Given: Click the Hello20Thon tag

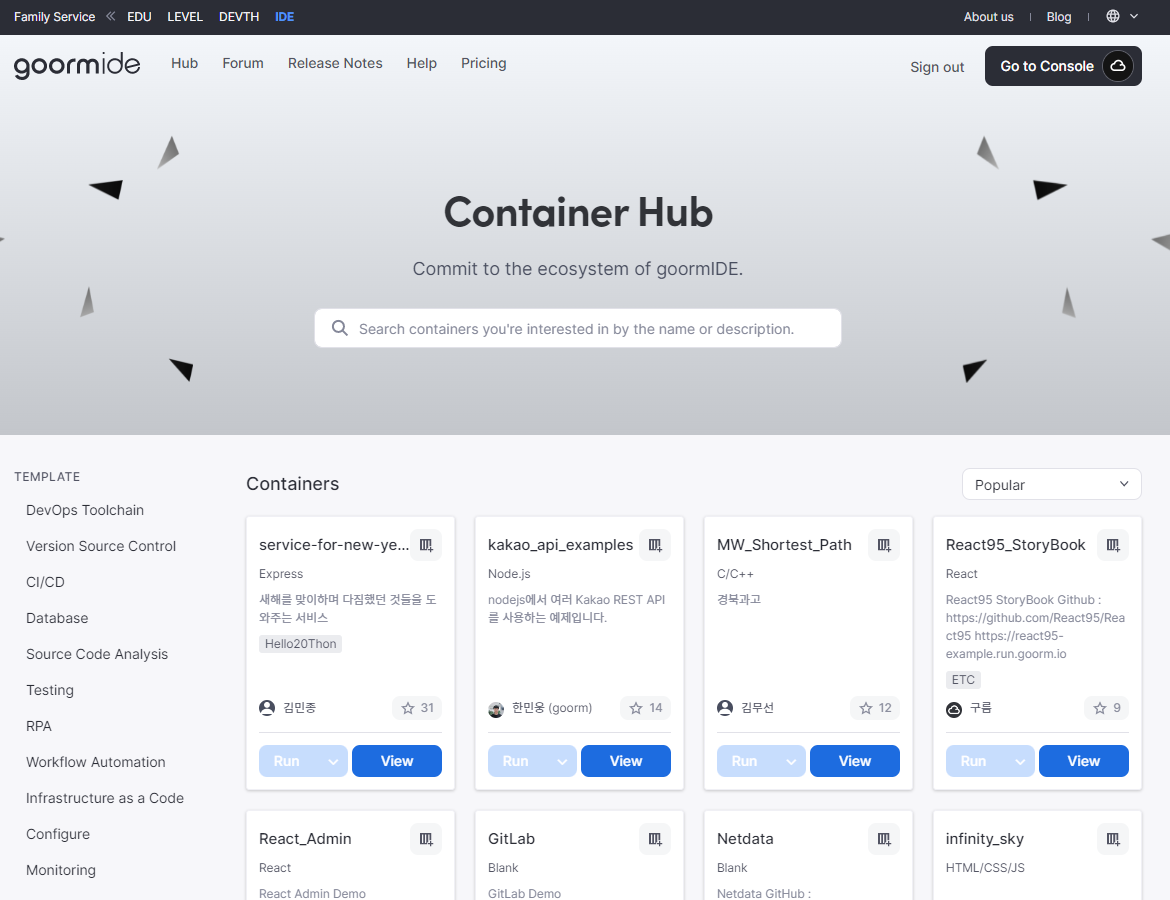Looking at the screenshot, I should point(301,644).
